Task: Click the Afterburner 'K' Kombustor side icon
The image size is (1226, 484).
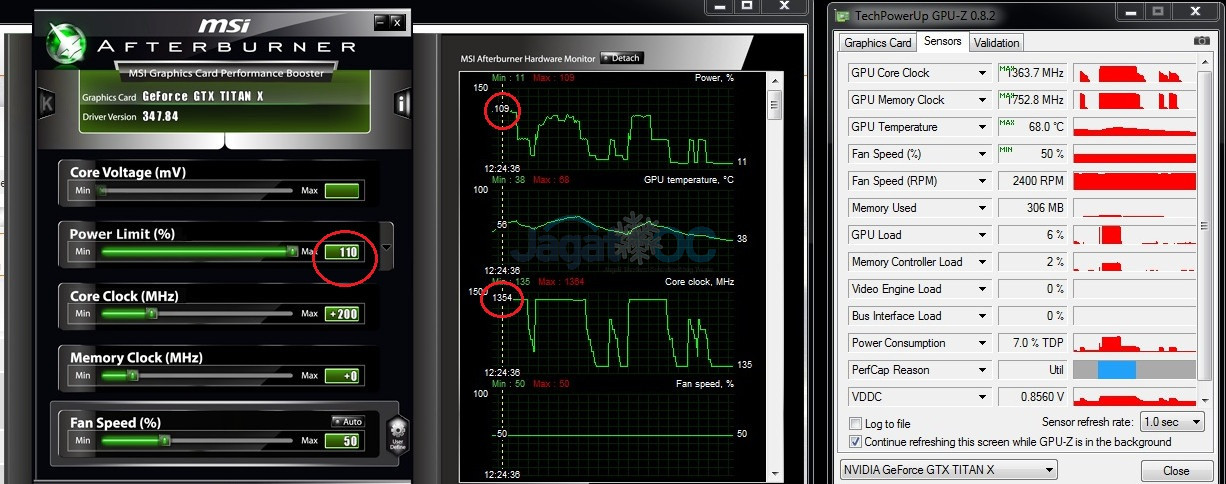Action: point(46,103)
